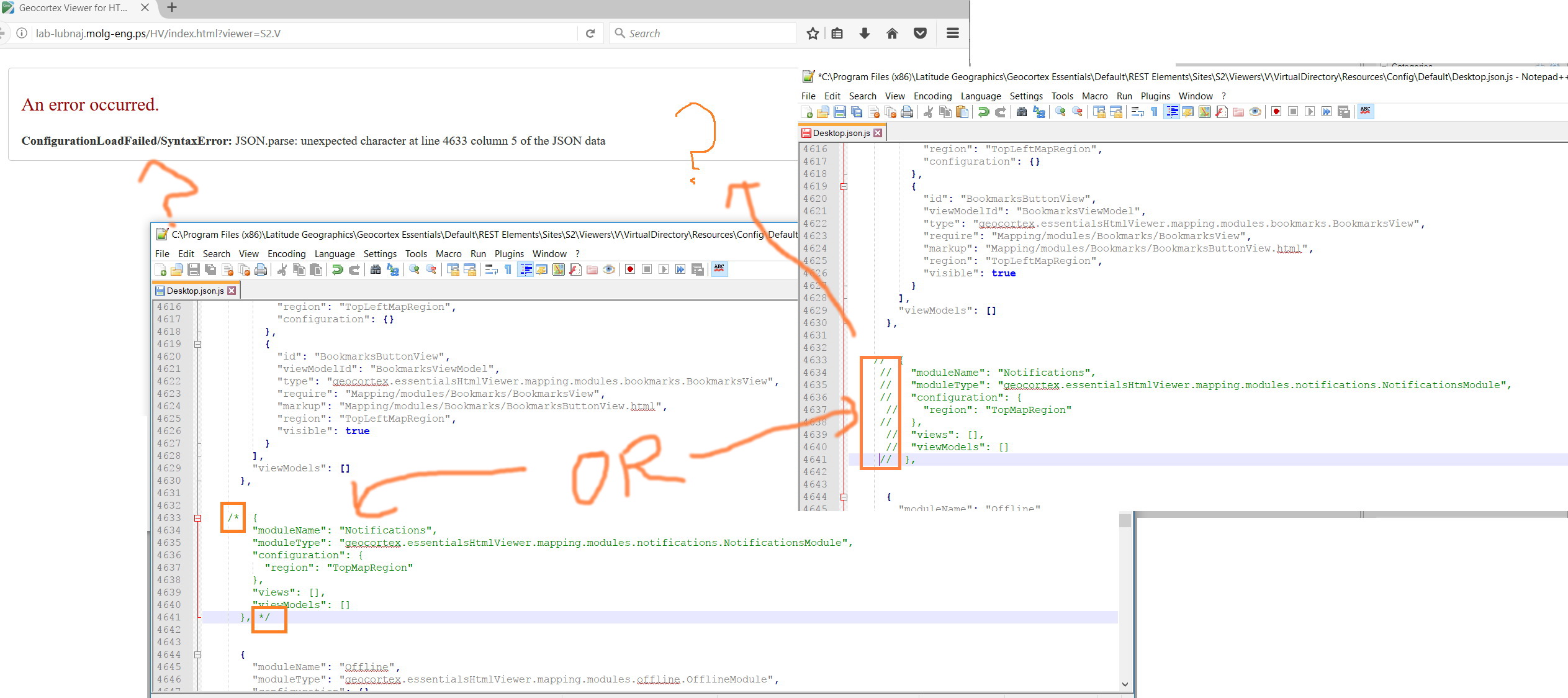Screen dimensions: 1568x698
Task: Click Firefox Search input field
Action: 702,34
